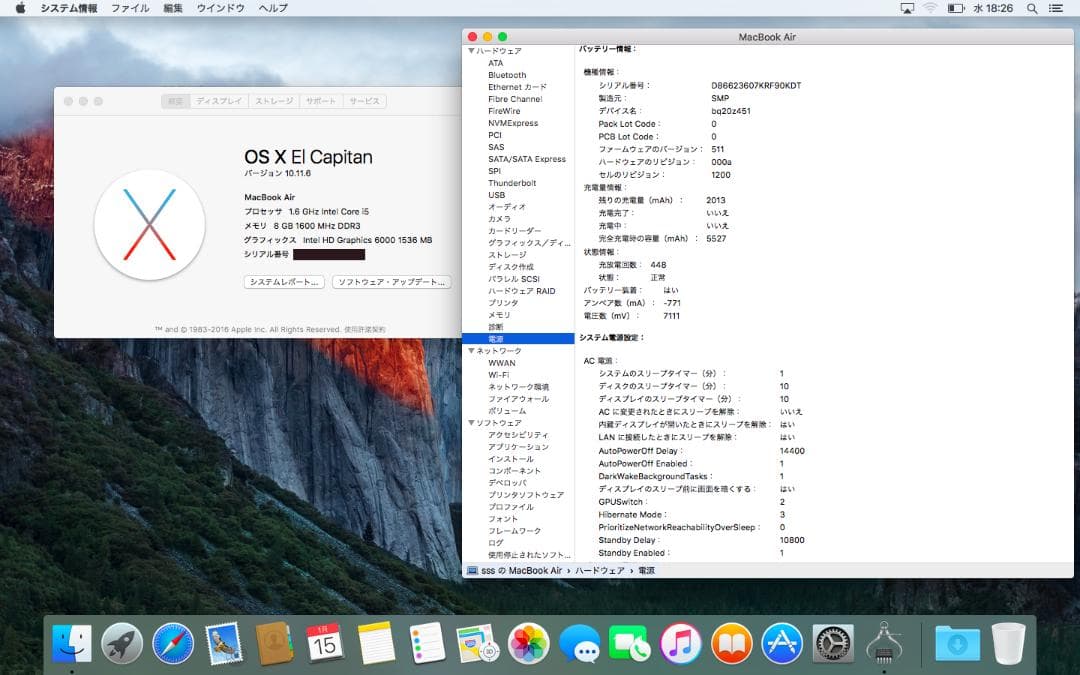
Task: Open Calendar icon showing 15
Action: point(324,643)
